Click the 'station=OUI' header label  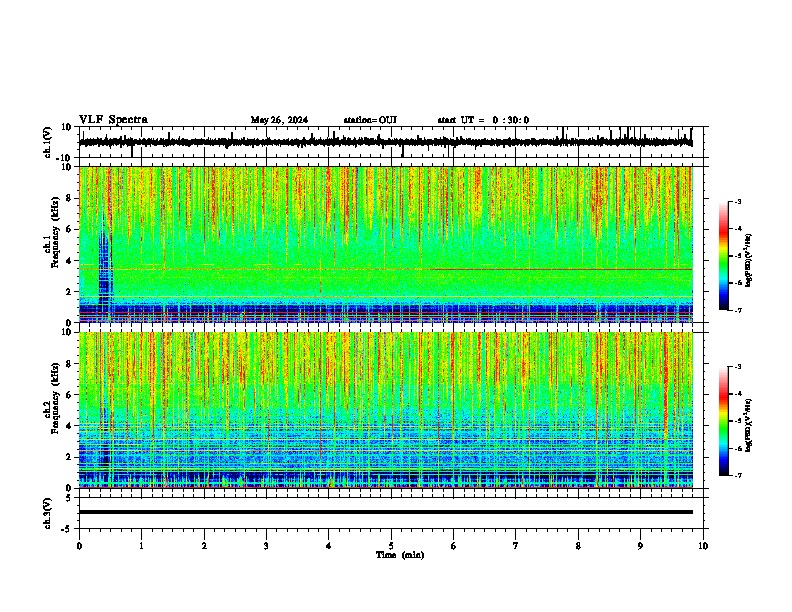[370, 120]
